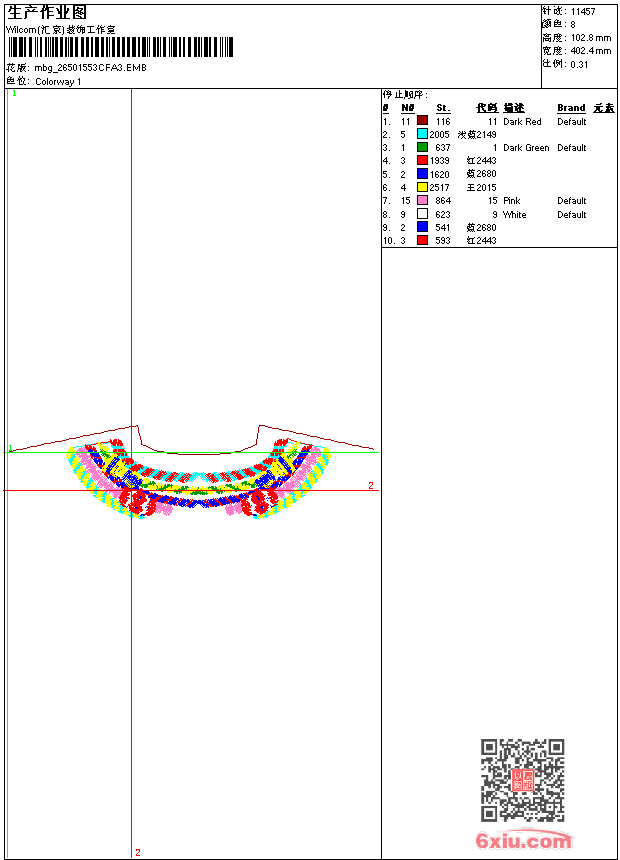This screenshot has width=620, height=860.
Task: Click stitch count 864 in row 7
Action: tap(443, 201)
